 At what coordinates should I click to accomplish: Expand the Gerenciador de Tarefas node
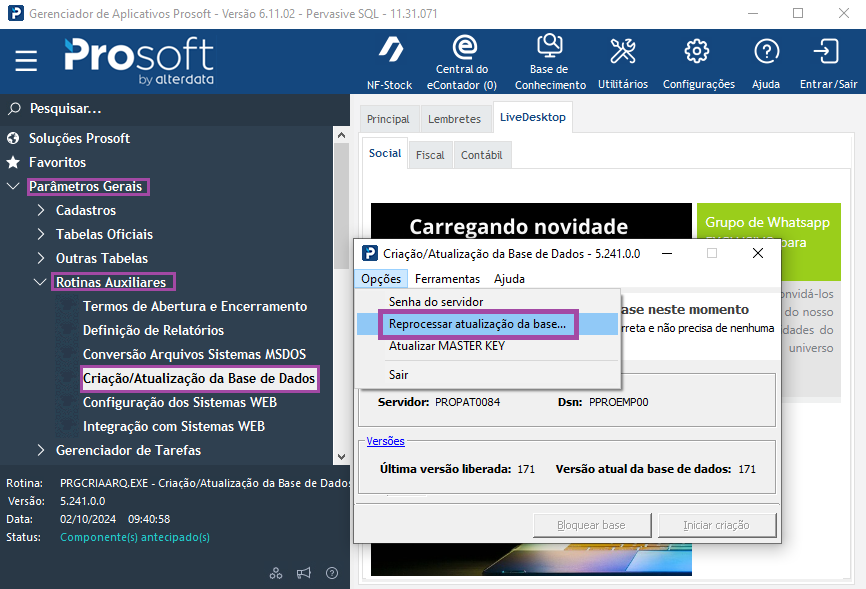coord(41,450)
